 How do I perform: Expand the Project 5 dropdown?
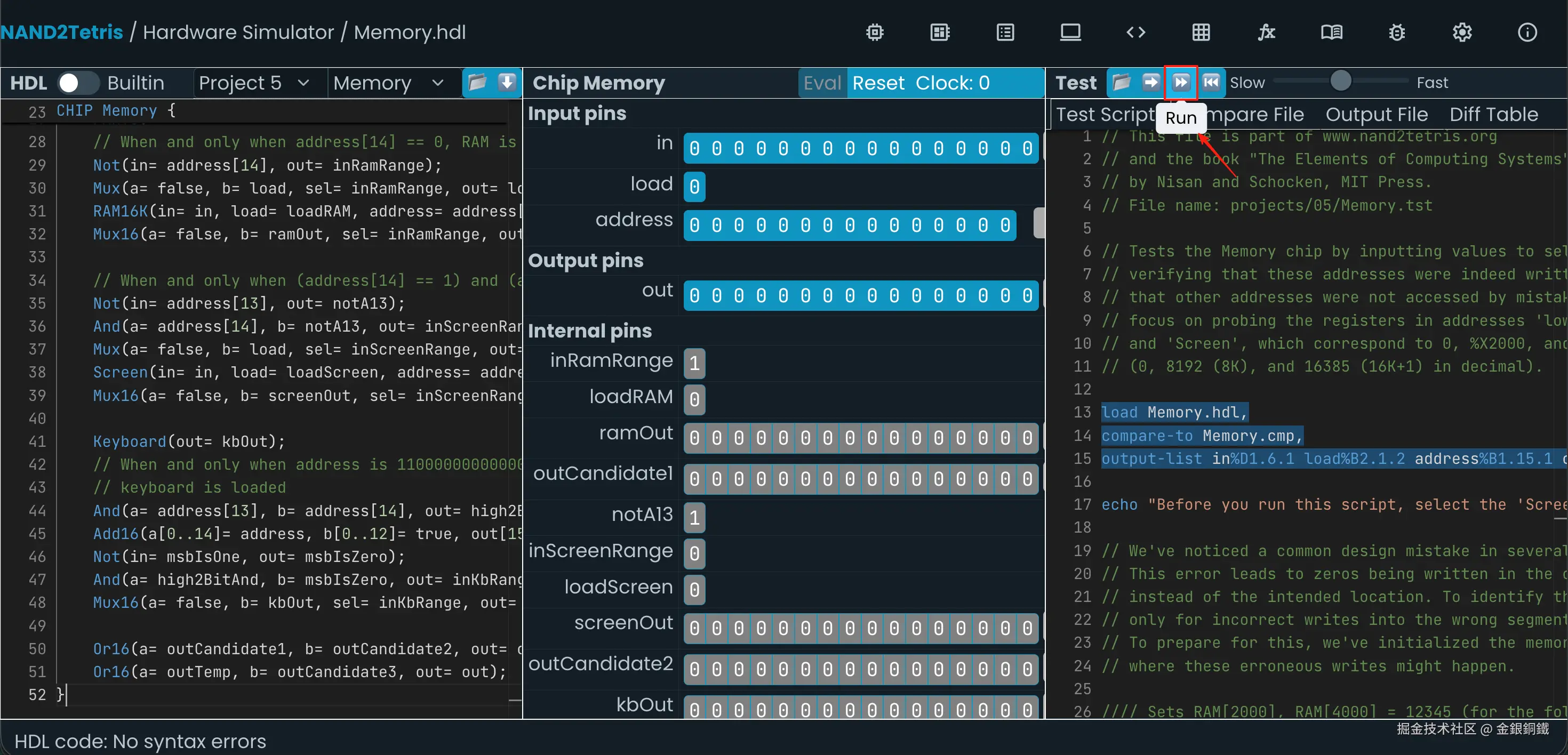point(254,83)
